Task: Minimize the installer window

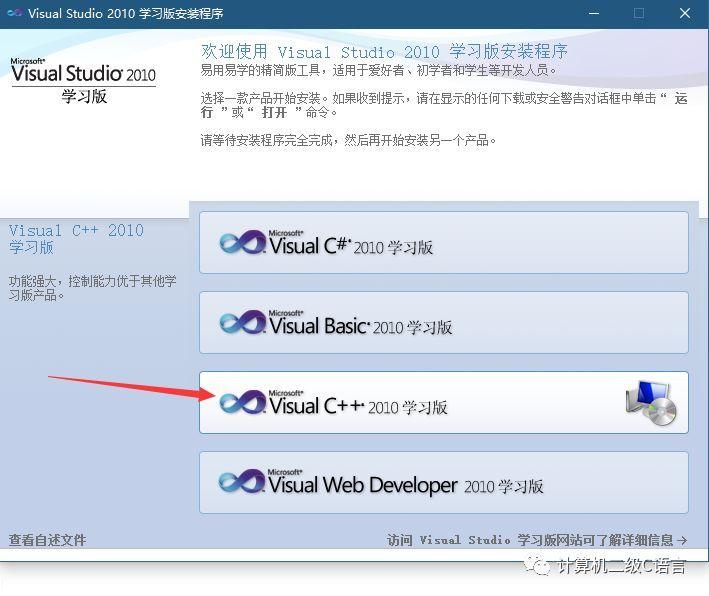Action: click(x=594, y=13)
